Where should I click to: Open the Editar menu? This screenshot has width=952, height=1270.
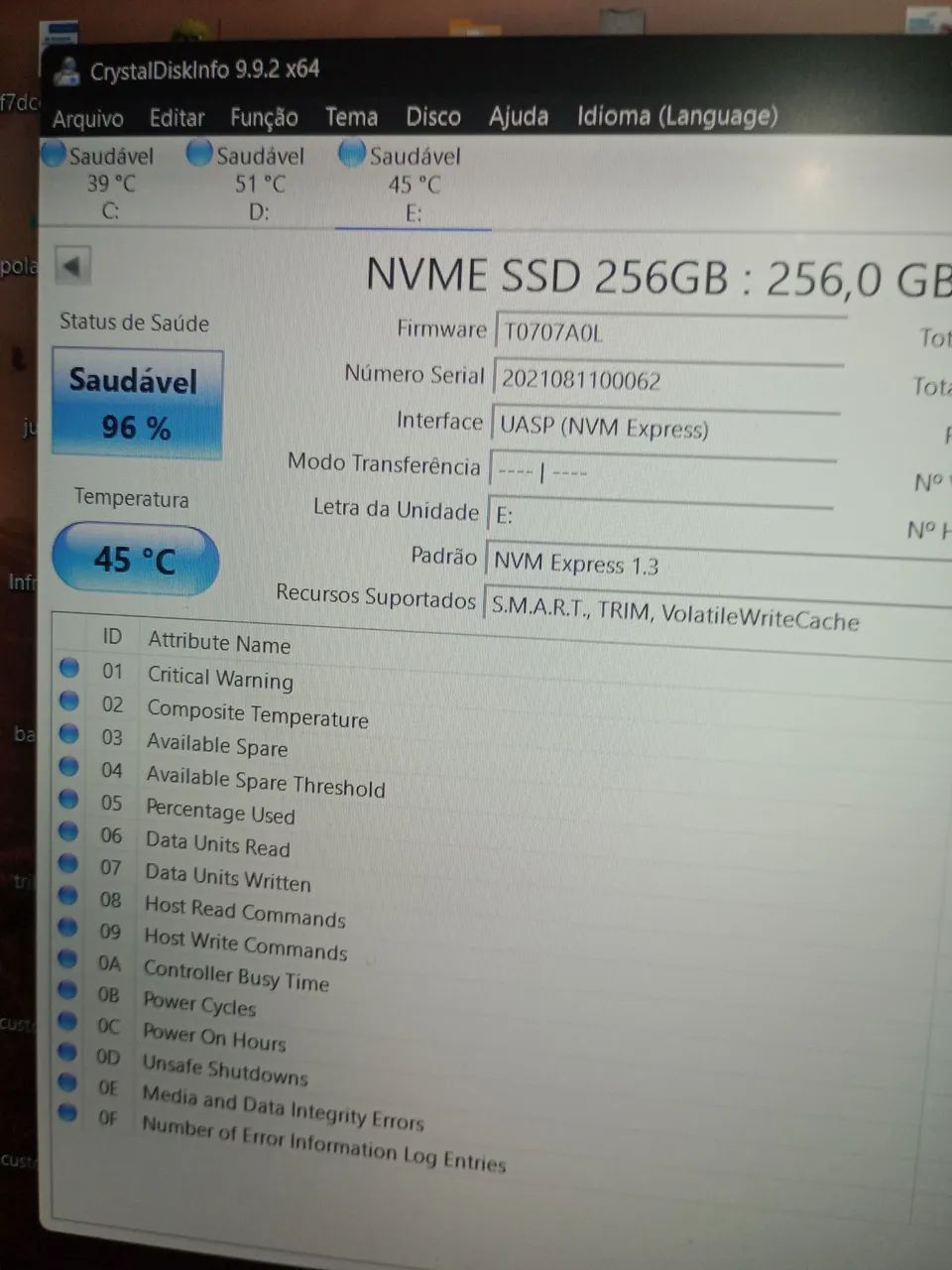[177, 117]
